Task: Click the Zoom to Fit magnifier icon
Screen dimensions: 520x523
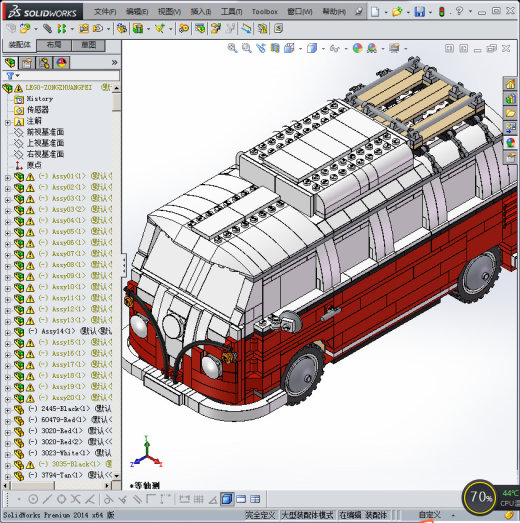Action: 232,48
